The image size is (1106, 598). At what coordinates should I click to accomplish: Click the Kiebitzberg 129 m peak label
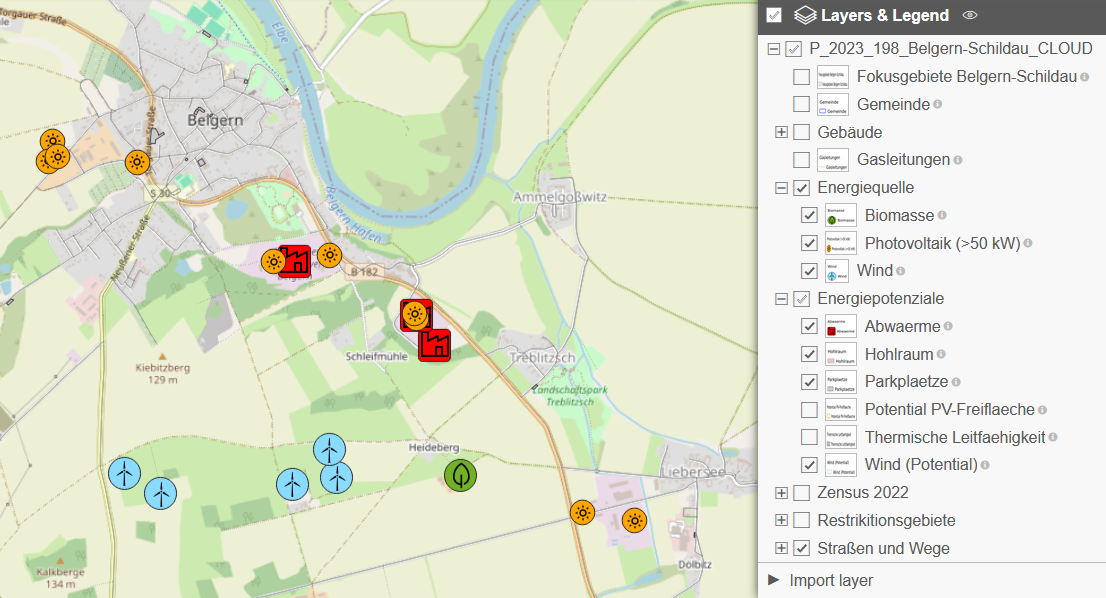click(163, 373)
